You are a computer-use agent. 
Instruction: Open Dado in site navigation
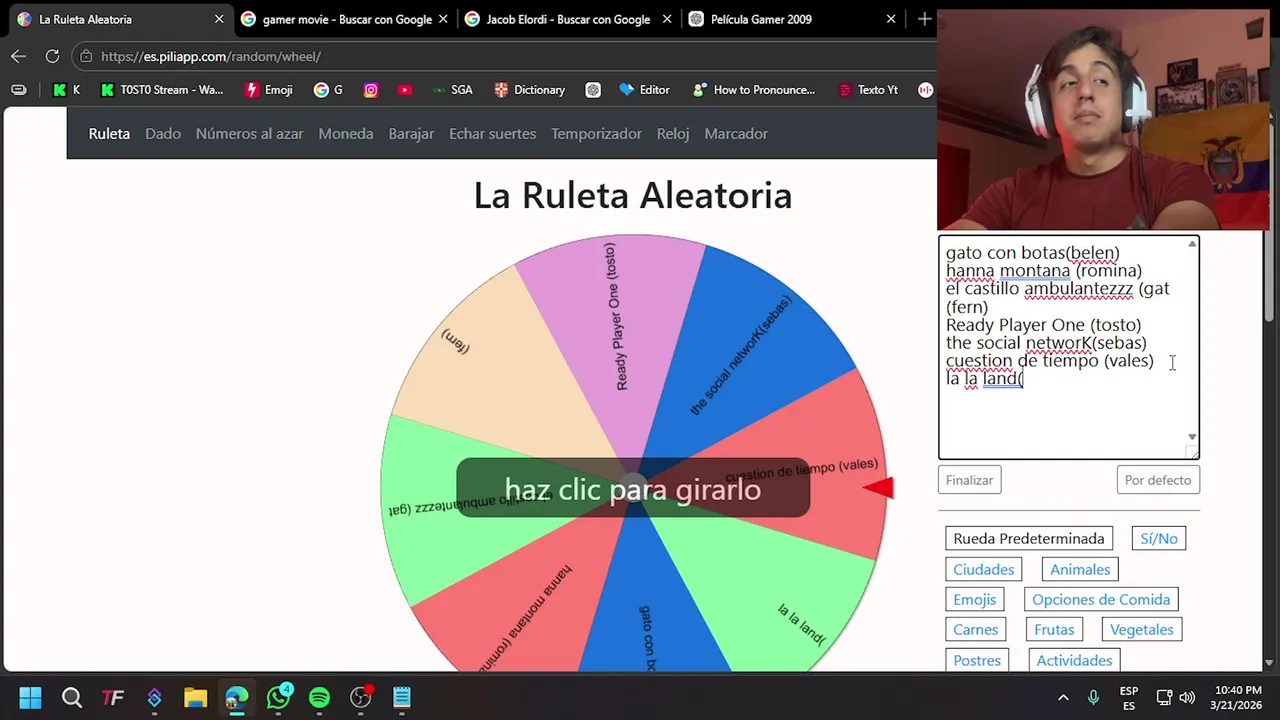point(163,133)
